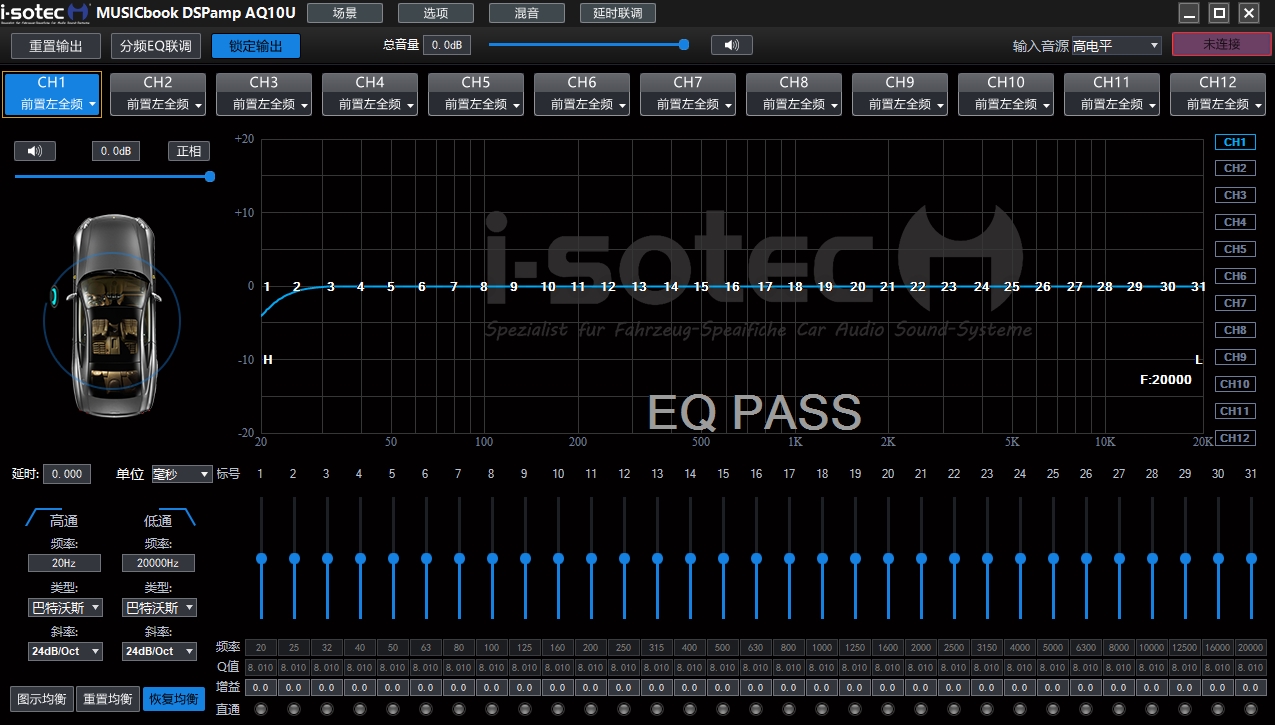
Task: Toggle the 直通 bypass for the 20 Hz band
Action: point(260,709)
